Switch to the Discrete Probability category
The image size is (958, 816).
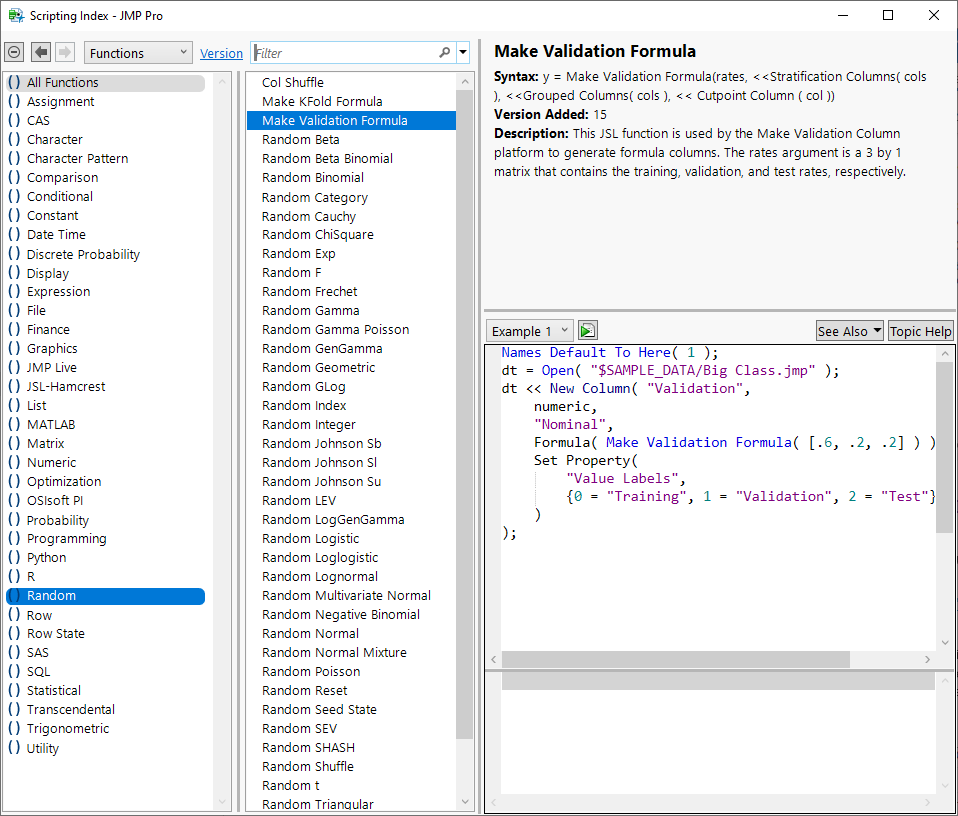(83, 253)
